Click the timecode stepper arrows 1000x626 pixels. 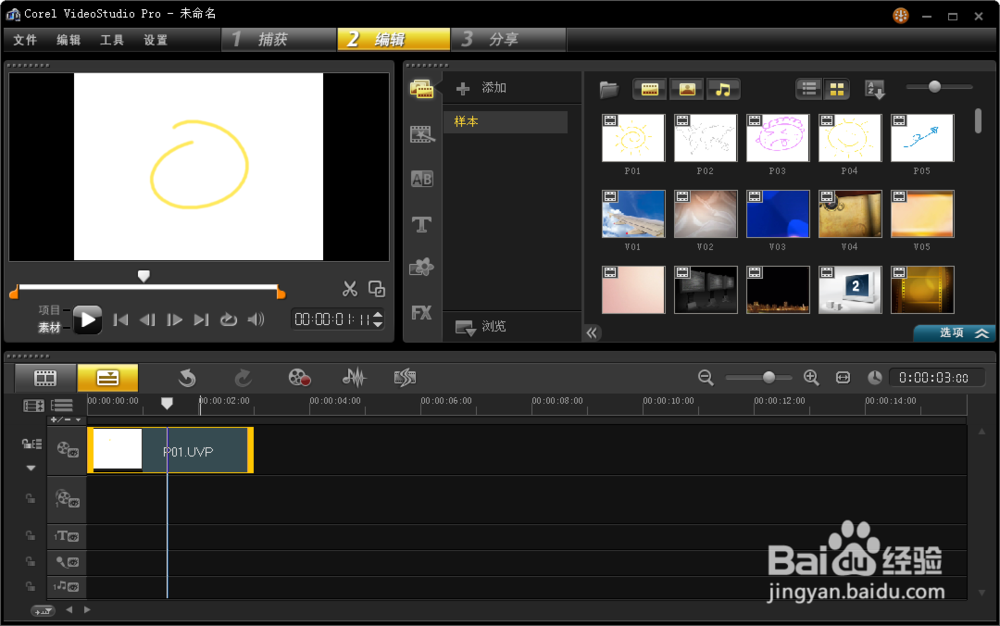(x=378, y=319)
